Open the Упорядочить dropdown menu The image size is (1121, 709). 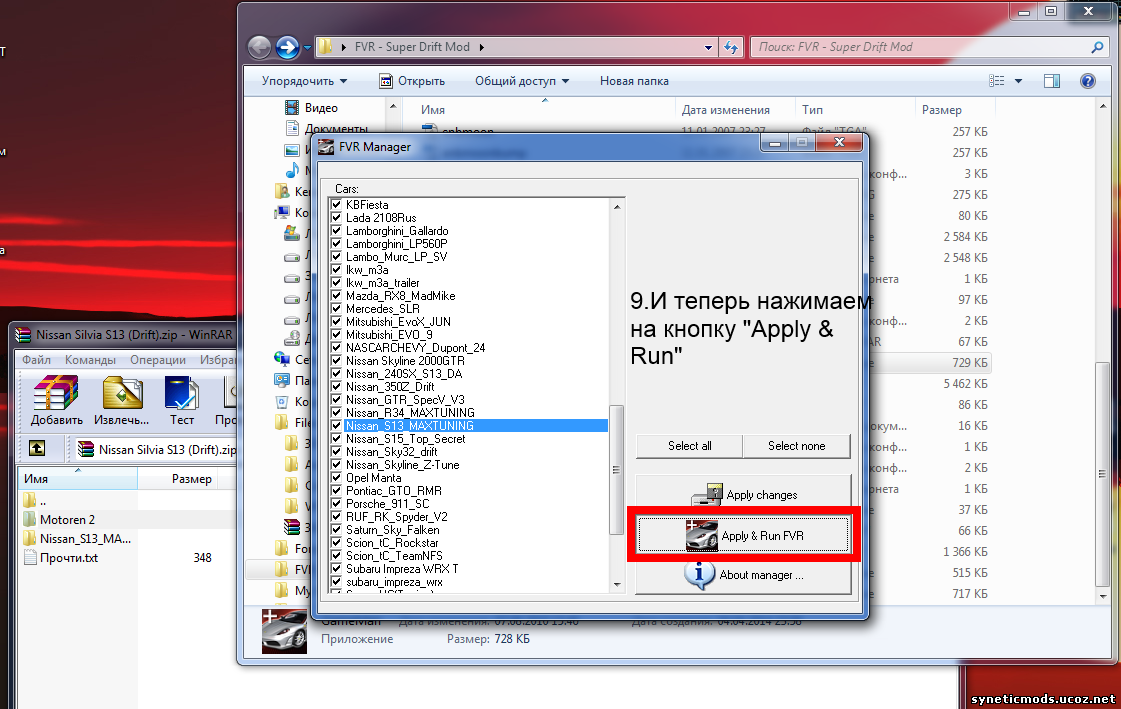tap(304, 81)
